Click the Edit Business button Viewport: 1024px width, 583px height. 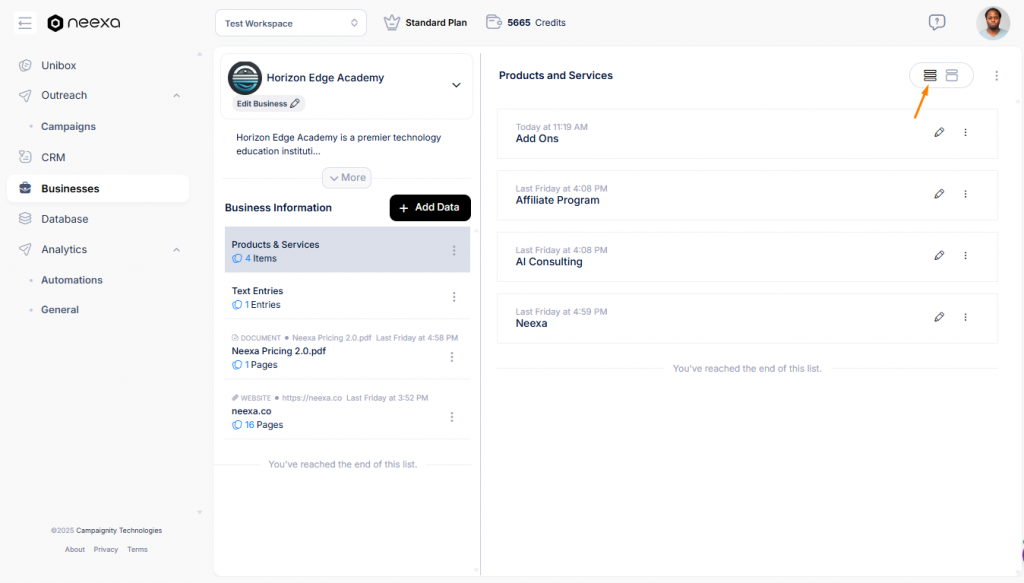click(x=267, y=104)
